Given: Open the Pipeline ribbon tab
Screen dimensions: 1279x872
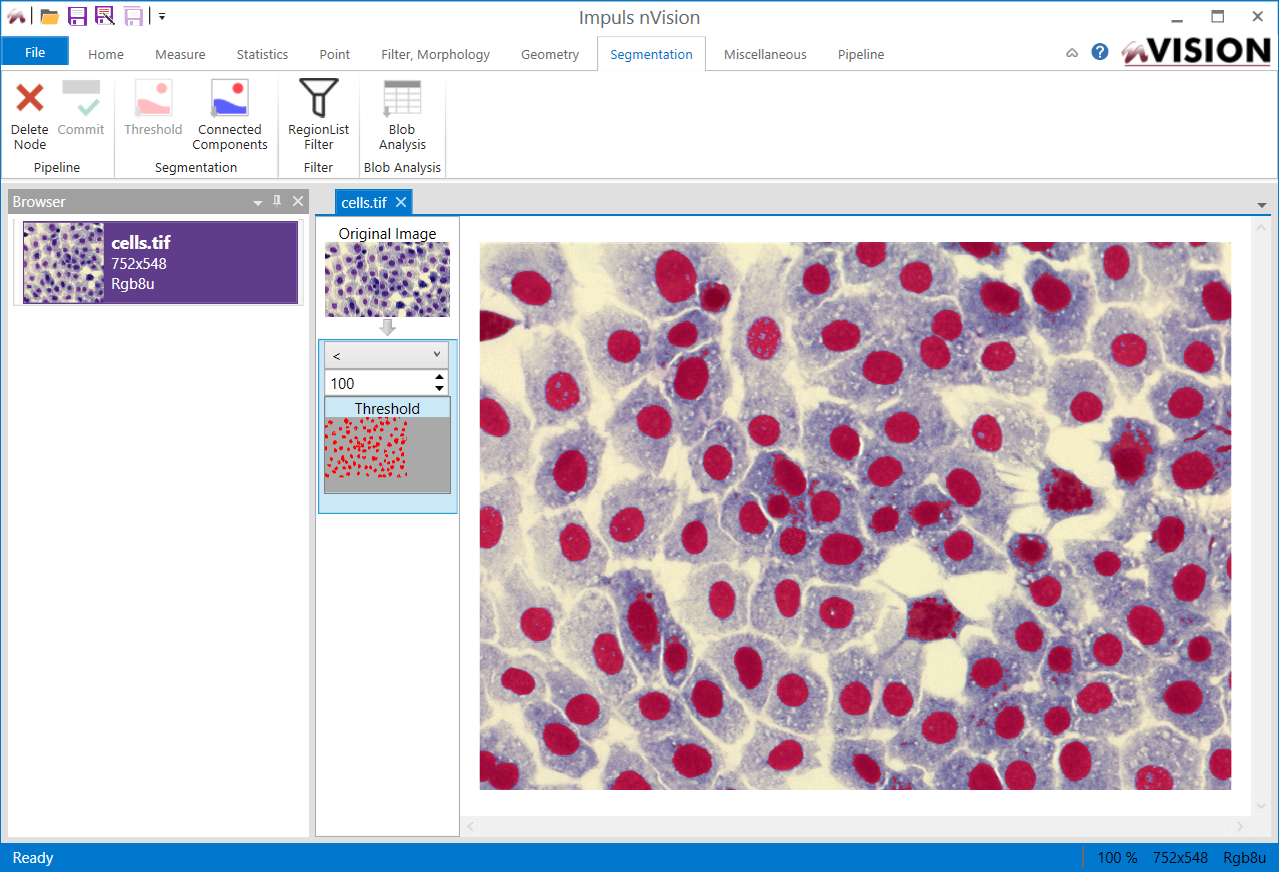Looking at the screenshot, I should pos(861,54).
